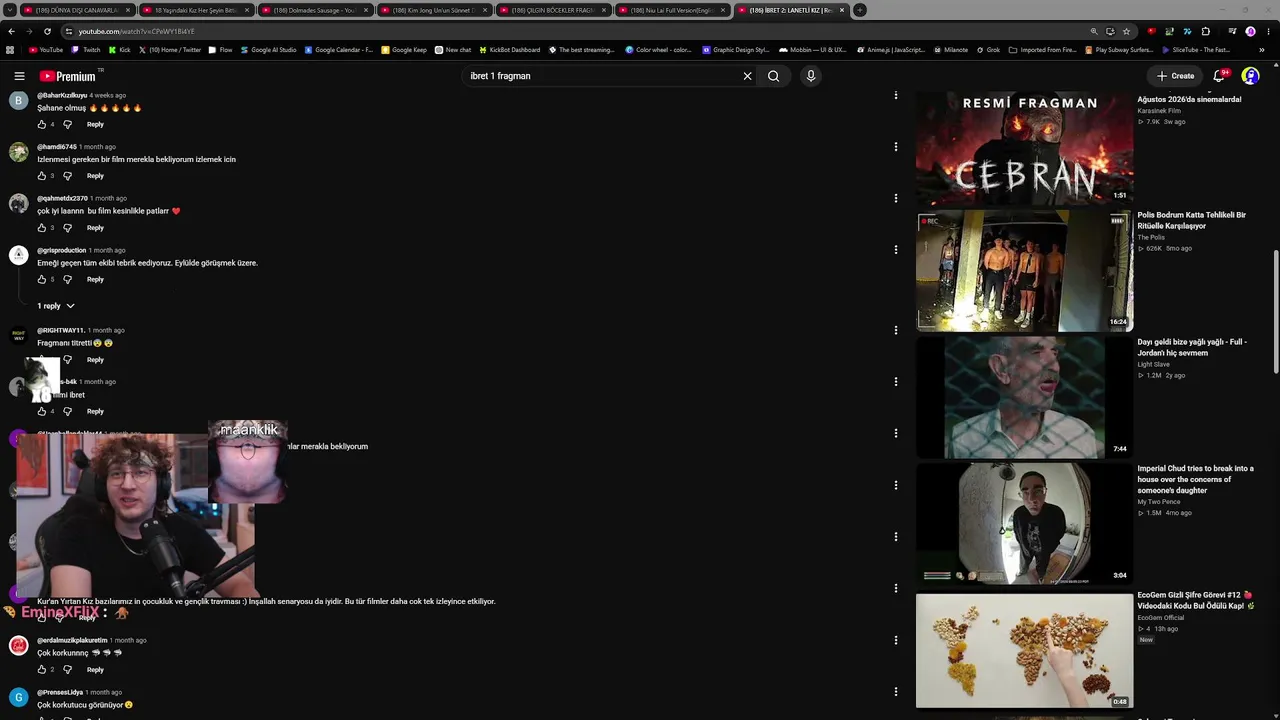Image resolution: width=1280 pixels, height=720 pixels.
Task: Open Imperial Chud video title
Action: 1195,479
